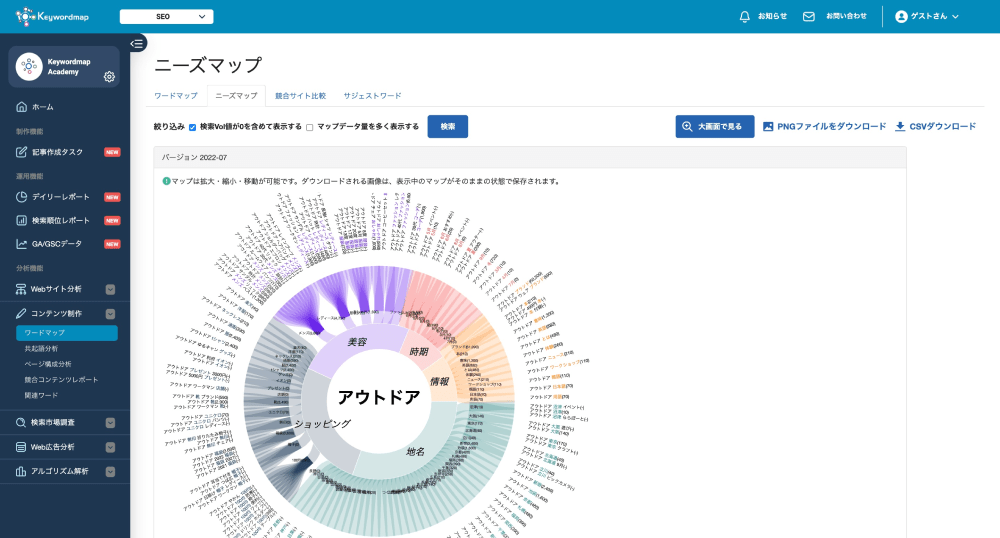Click the image icon beside PNG download
The image size is (1000, 538).
tap(768, 126)
